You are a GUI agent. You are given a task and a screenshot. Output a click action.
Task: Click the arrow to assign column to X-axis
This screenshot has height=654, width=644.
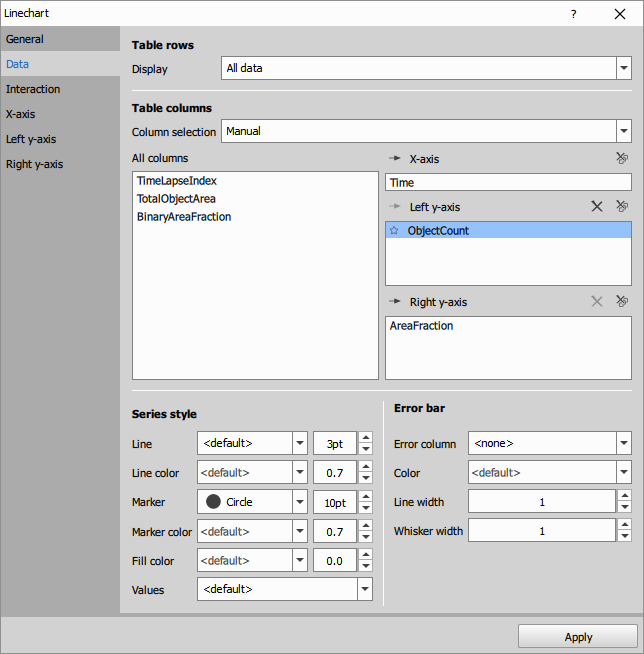pyautogui.click(x=395, y=158)
